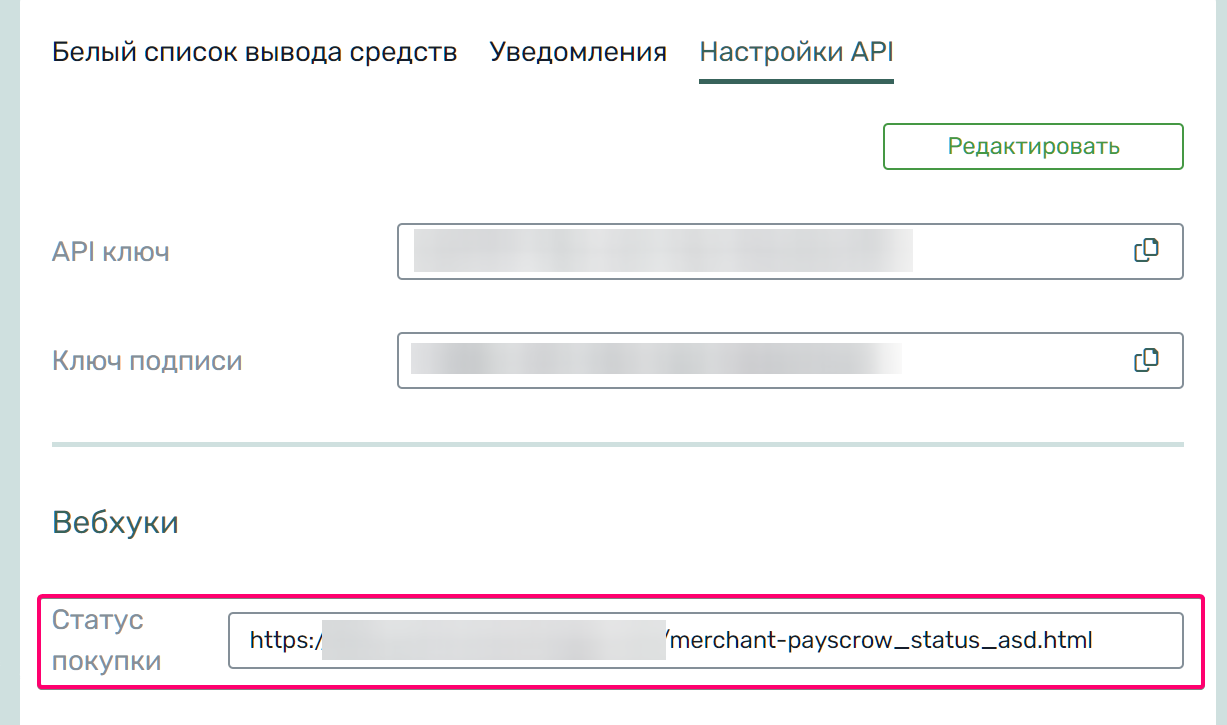Click the underline beneath Настройки API tab
1227x725 pixels.
(x=796, y=81)
